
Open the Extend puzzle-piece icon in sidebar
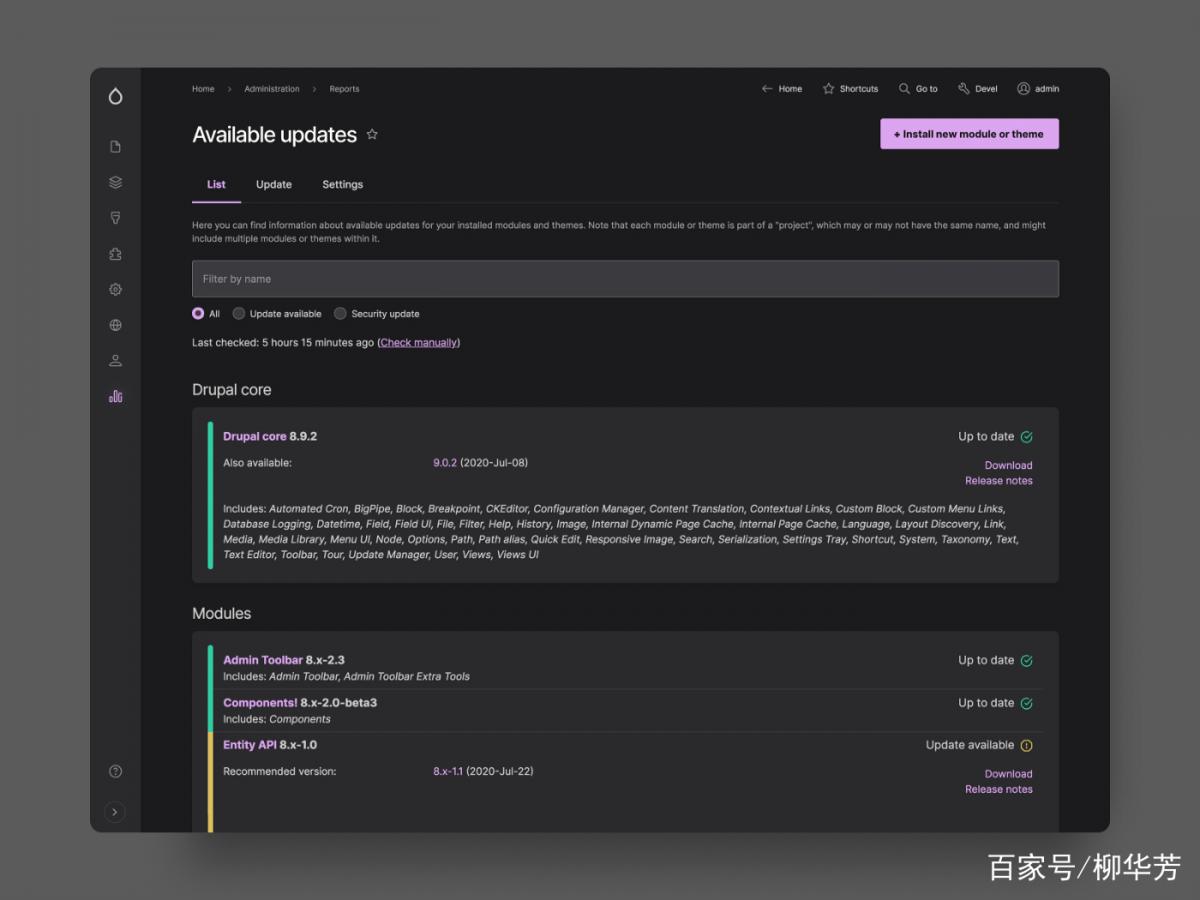115,254
